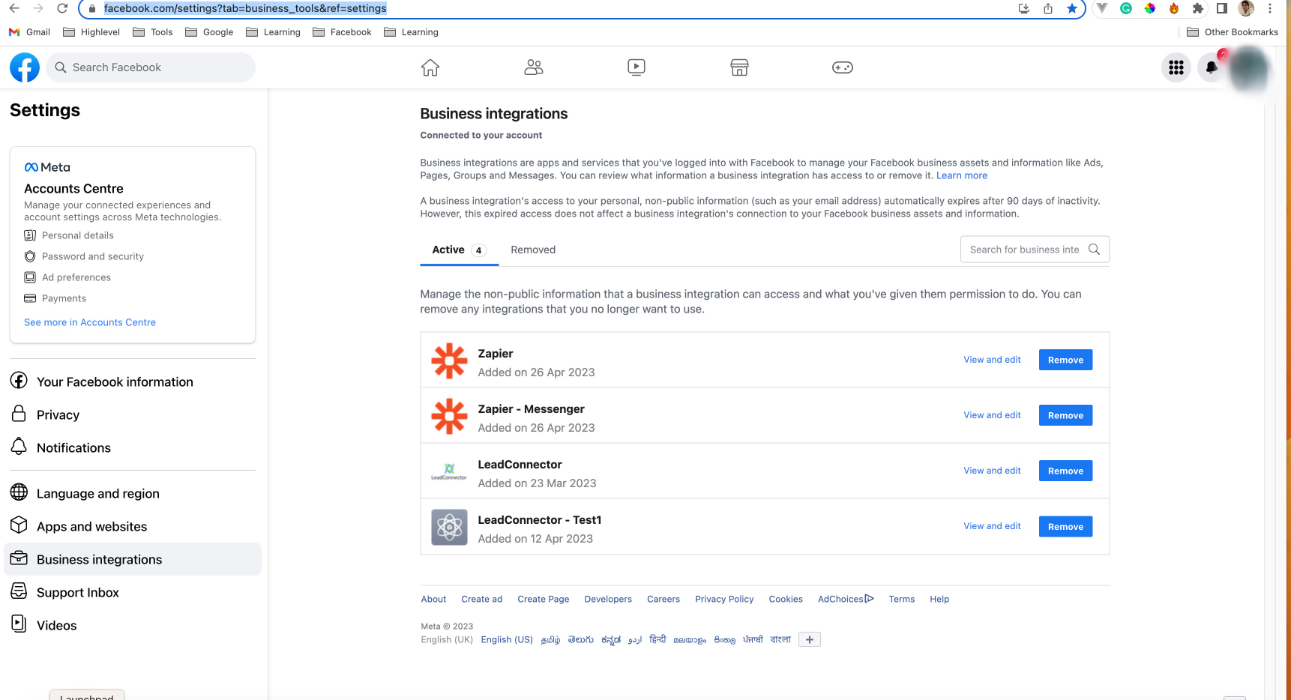Click the bookmark star in address bar

click(x=1072, y=8)
